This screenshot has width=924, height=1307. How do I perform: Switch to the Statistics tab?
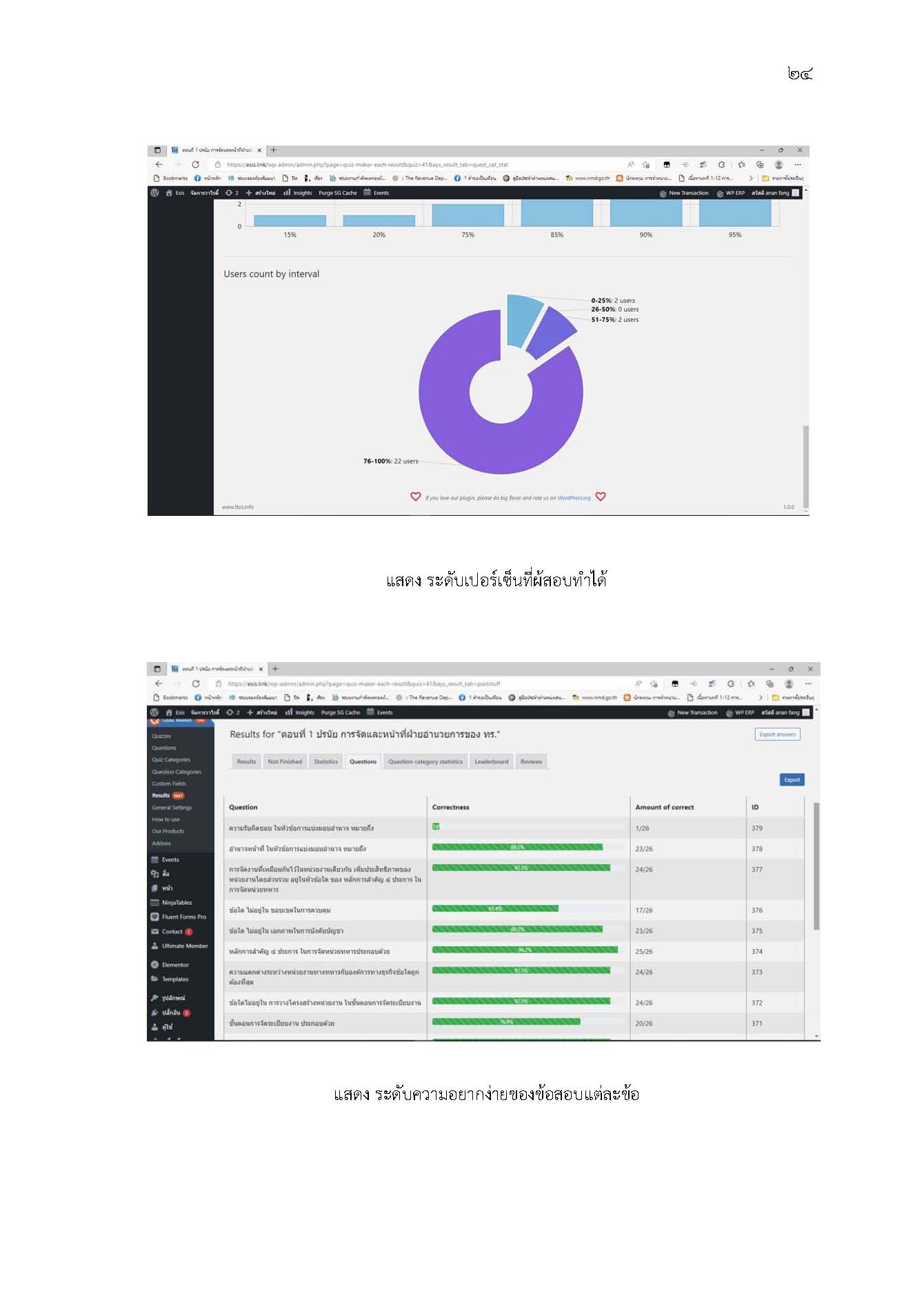tap(326, 761)
